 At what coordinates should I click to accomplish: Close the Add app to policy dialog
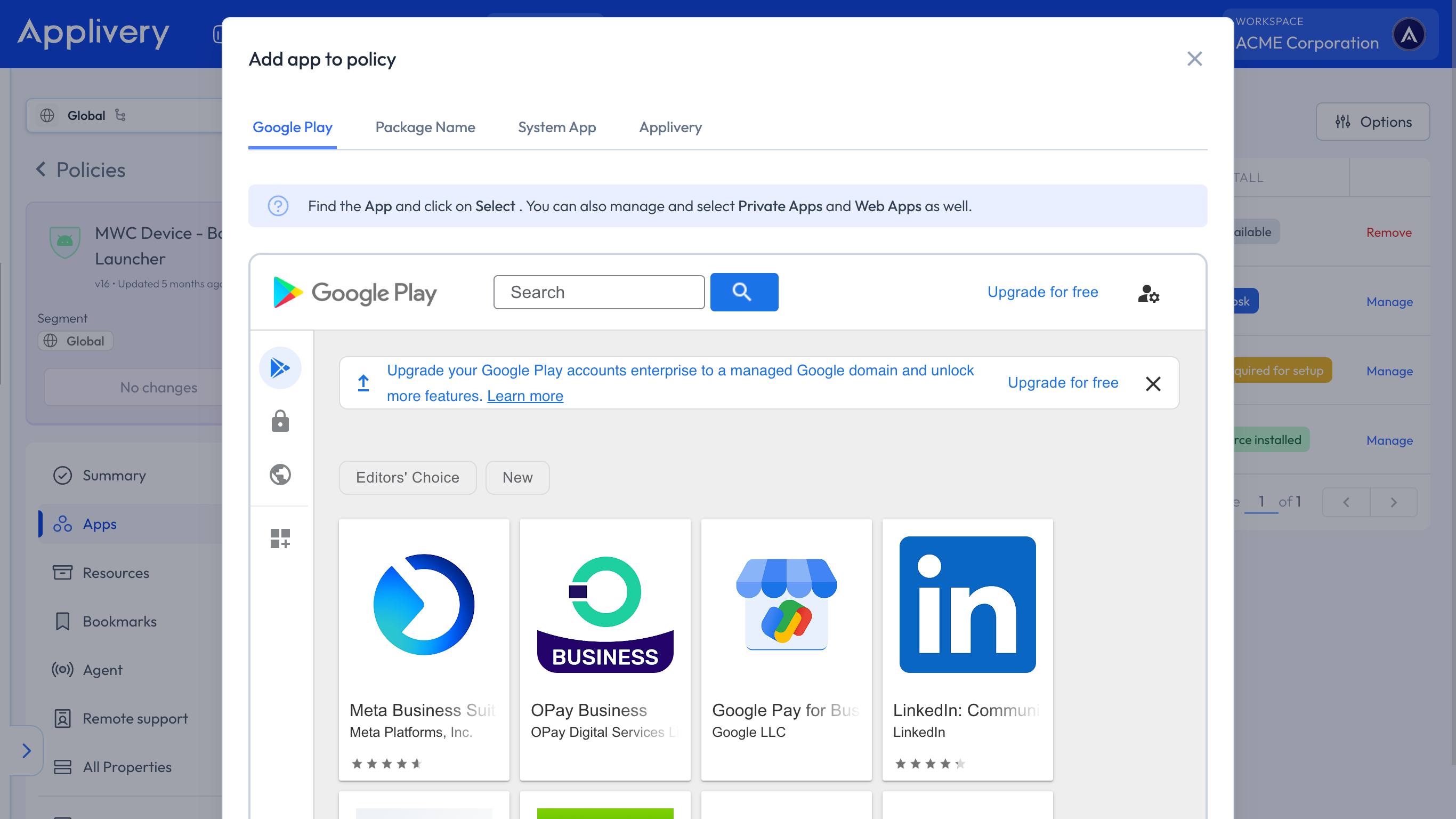(1194, 59)
